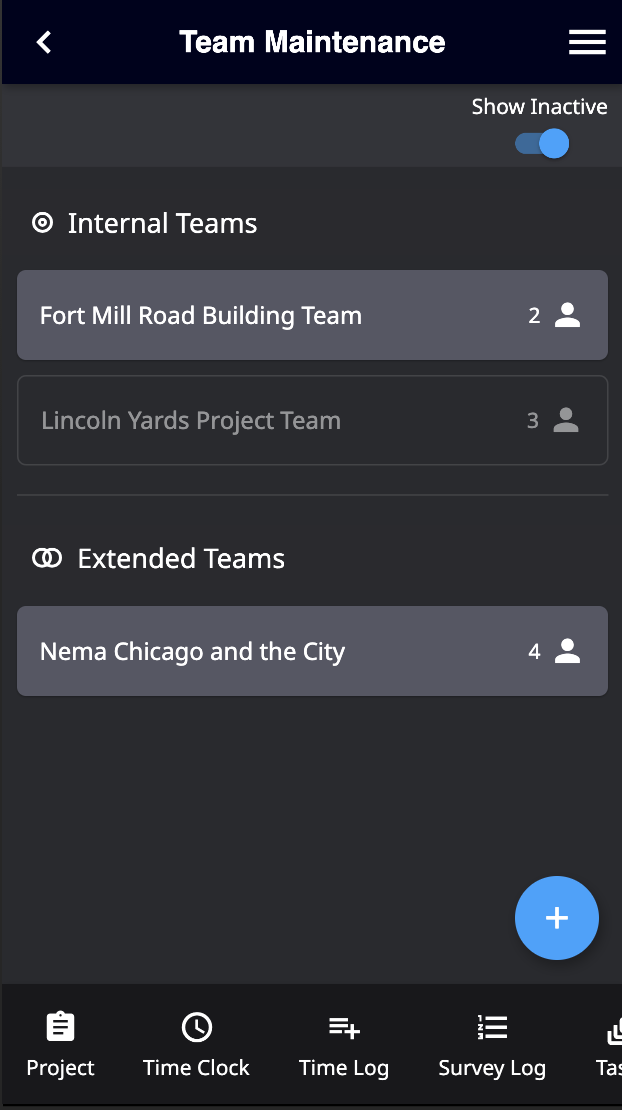The image size is (622, 1110).
Task: Click member icon on Fort Mill Road team
Action: 568,315
